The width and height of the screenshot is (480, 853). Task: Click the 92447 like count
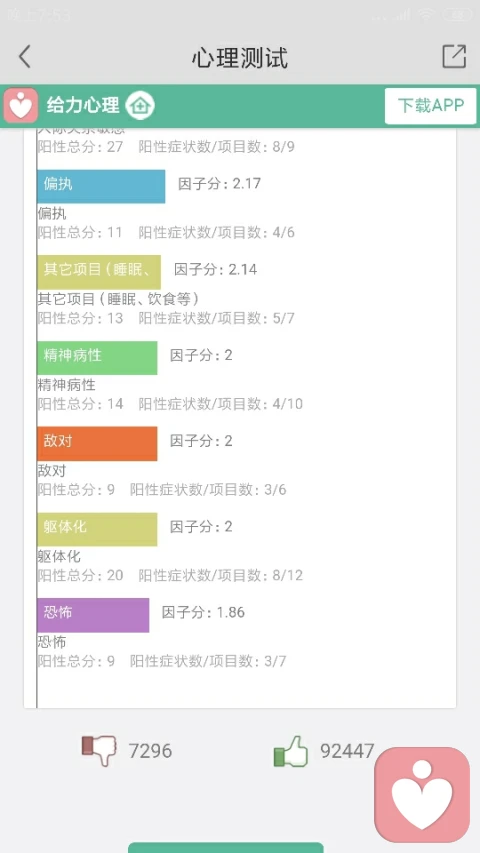click(347, 751)
